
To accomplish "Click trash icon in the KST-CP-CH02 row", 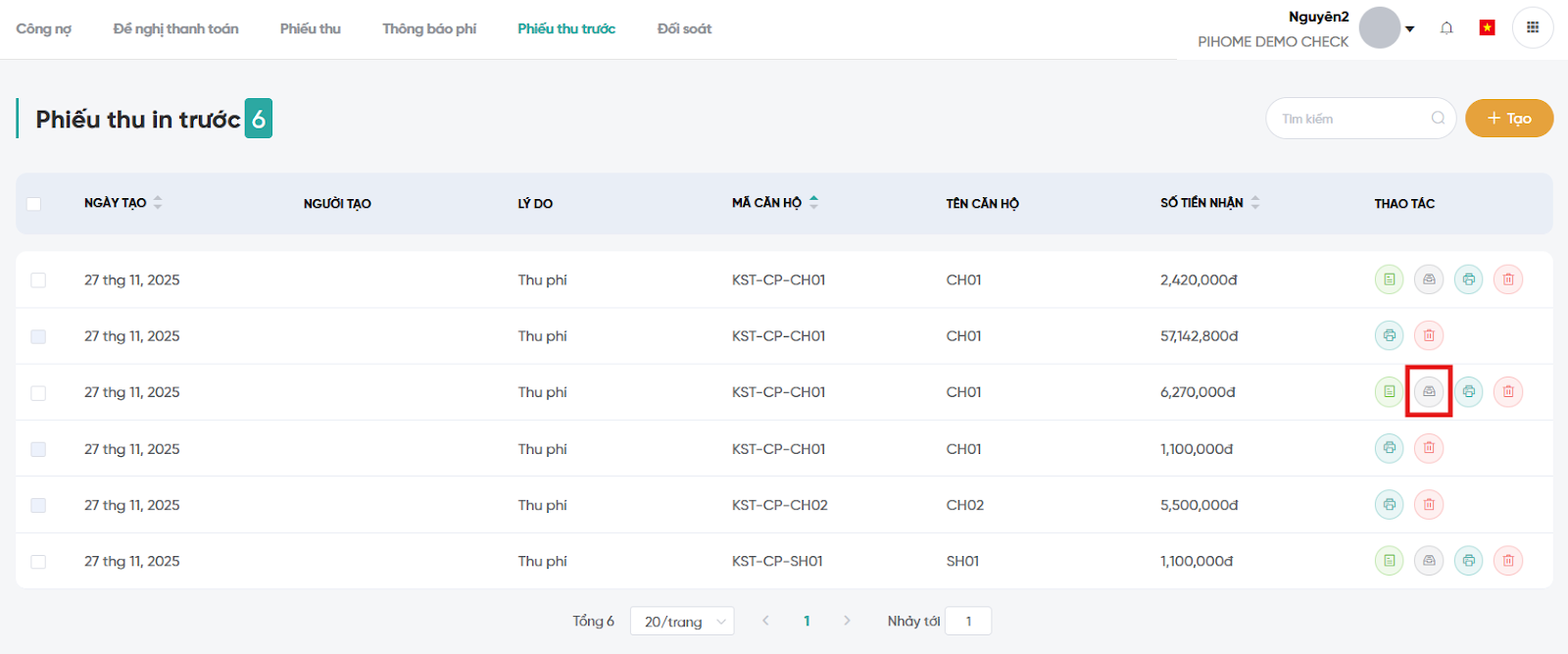I will click(1429, 505).
